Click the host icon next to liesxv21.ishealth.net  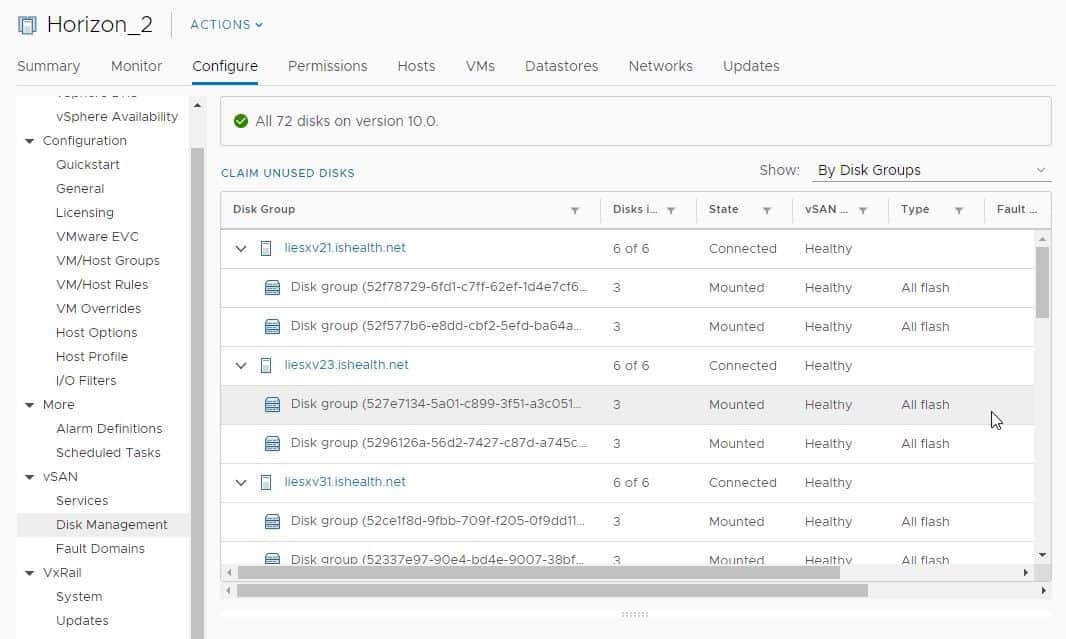pyautogui.click(x=265, y=248)
